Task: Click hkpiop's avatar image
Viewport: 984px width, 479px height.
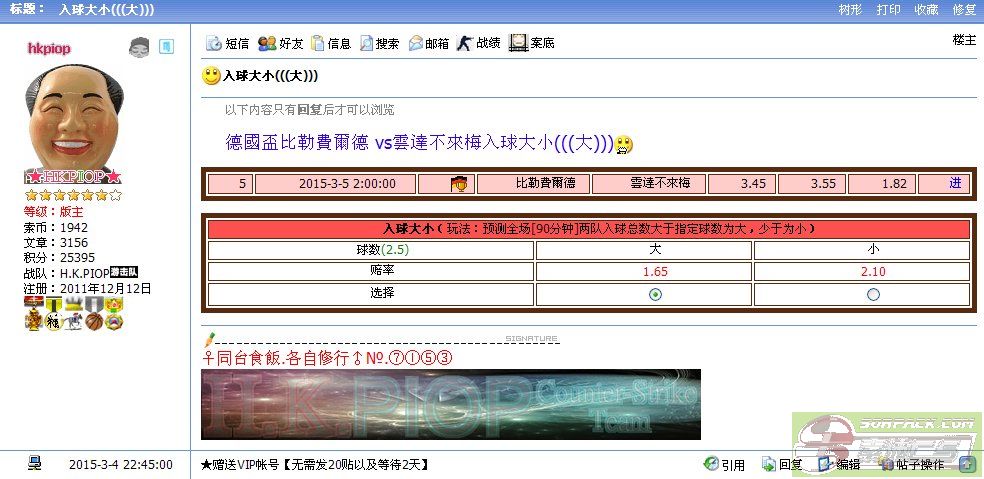Action: pos(74,112)
